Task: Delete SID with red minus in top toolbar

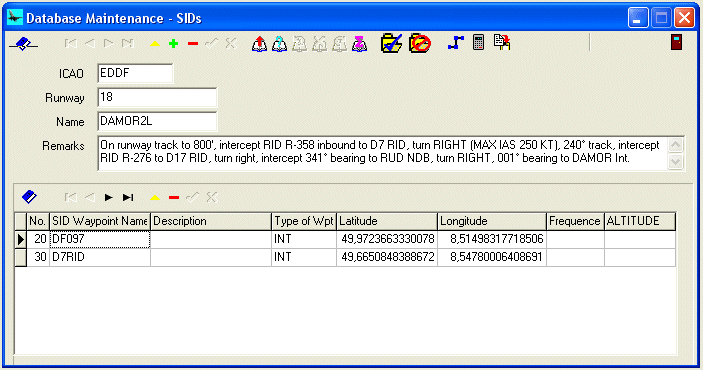Action: click(x=193, y=44)
